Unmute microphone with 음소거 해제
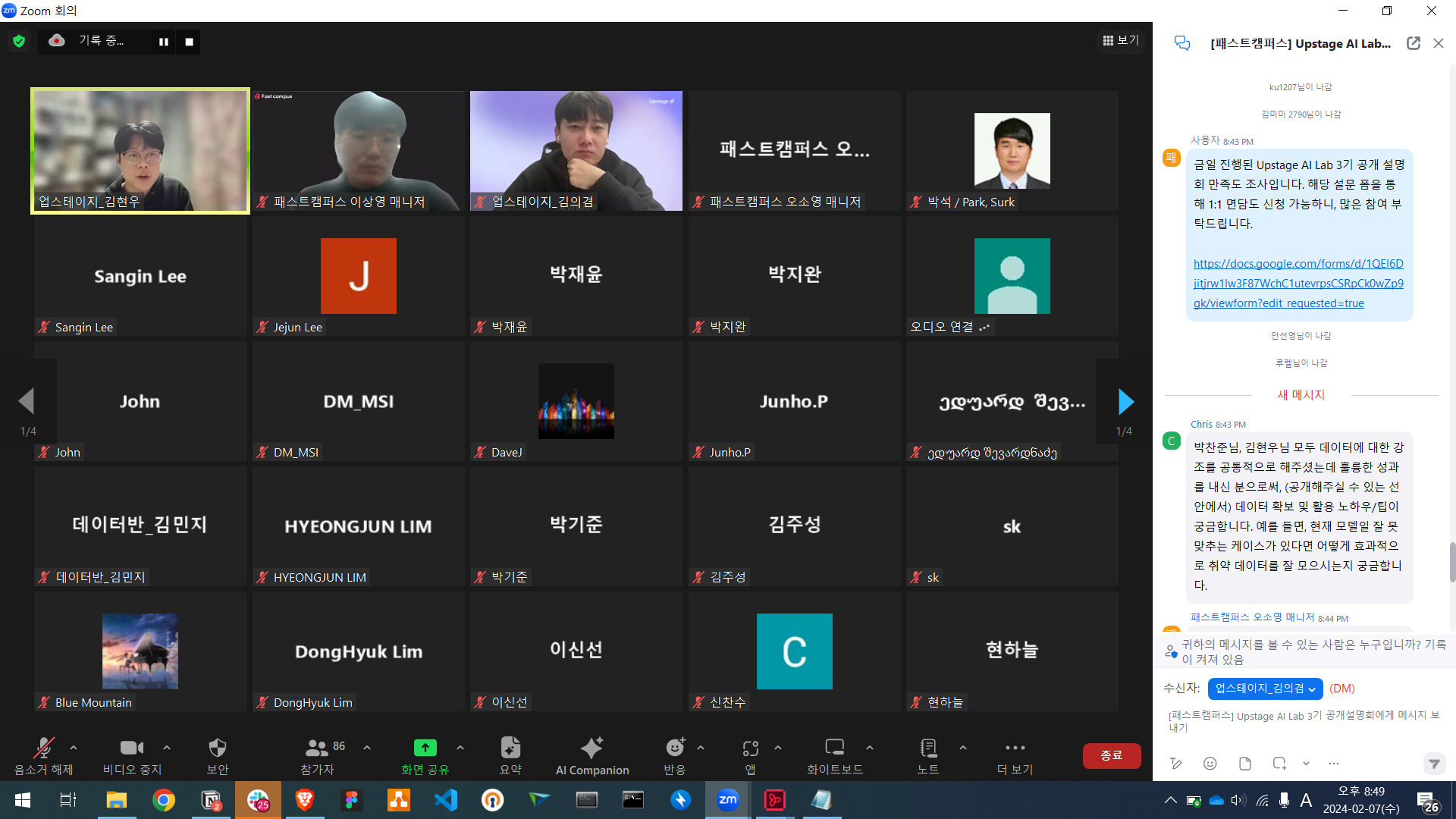The image size is (1456, 819). click(x=43, y=748)
